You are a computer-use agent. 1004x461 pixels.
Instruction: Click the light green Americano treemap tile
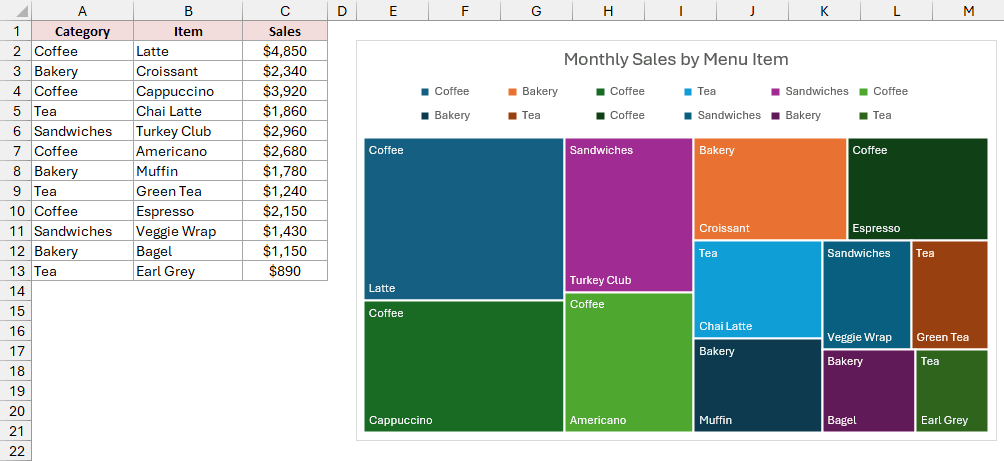pyautogui.click(x=629, y=362)
